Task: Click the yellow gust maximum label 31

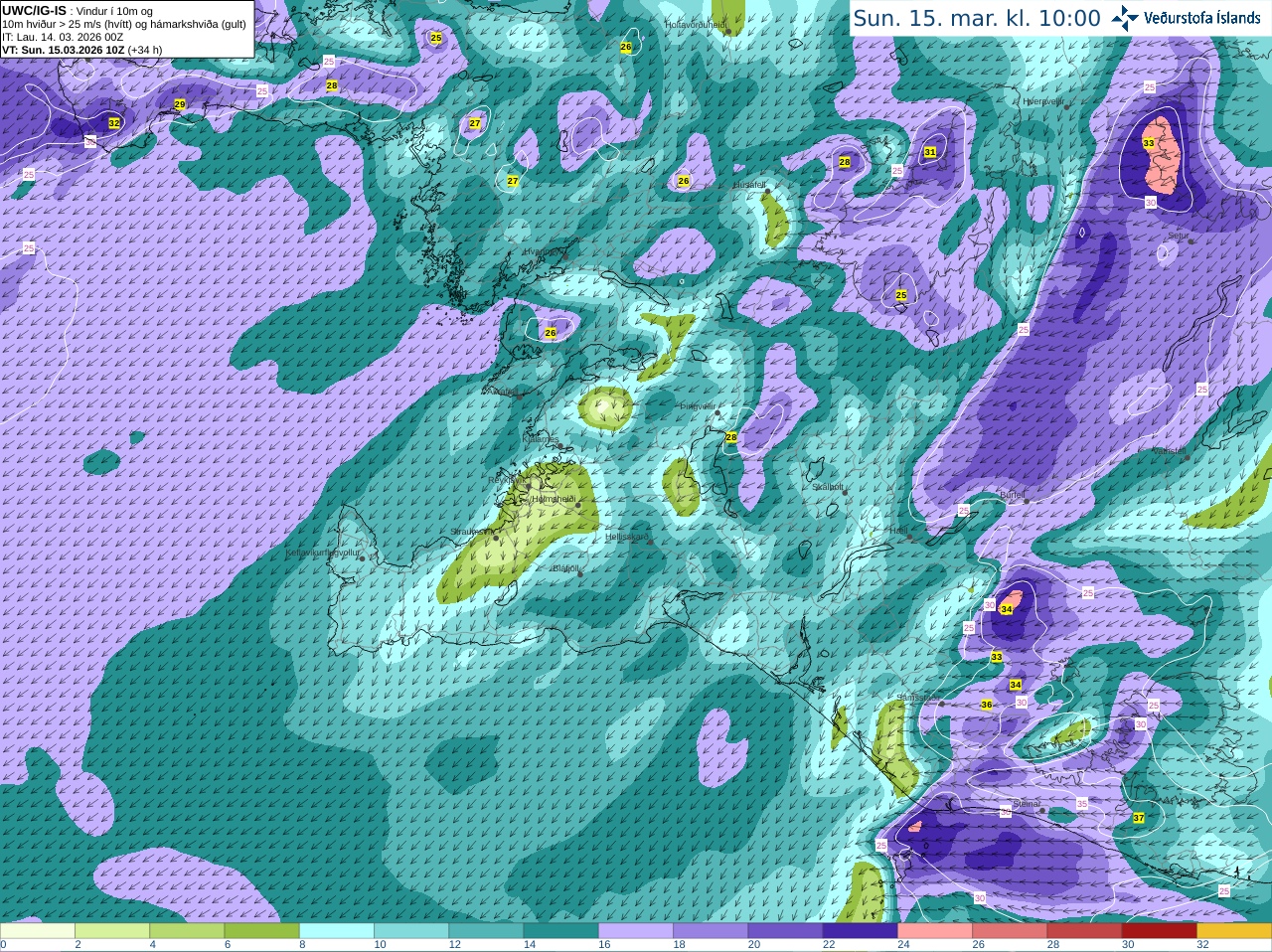Action: tap(930, 152)
